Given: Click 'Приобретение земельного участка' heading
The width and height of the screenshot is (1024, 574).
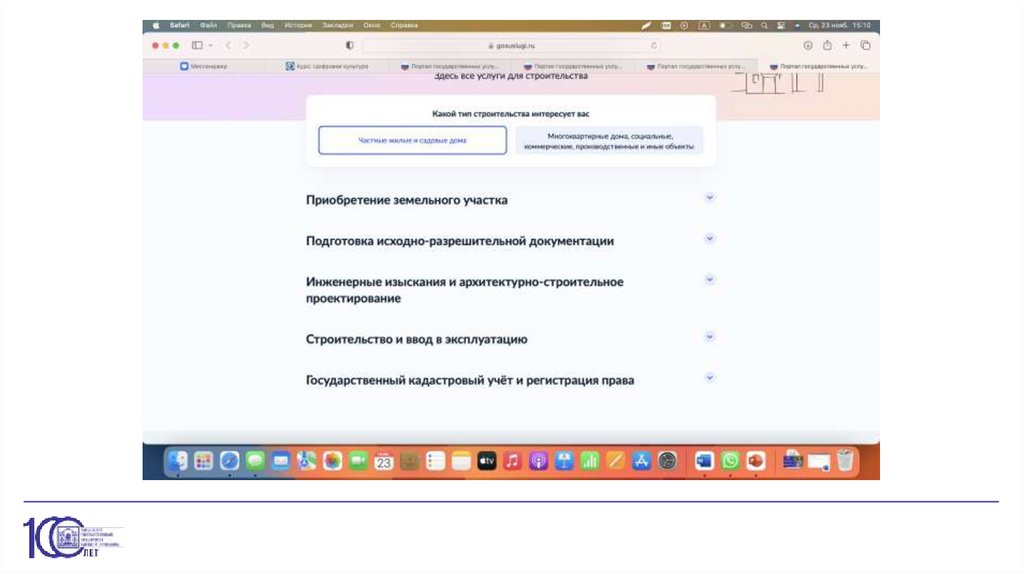Looking at the screenshot, I should pyautogui.click(x=406, y=200).
